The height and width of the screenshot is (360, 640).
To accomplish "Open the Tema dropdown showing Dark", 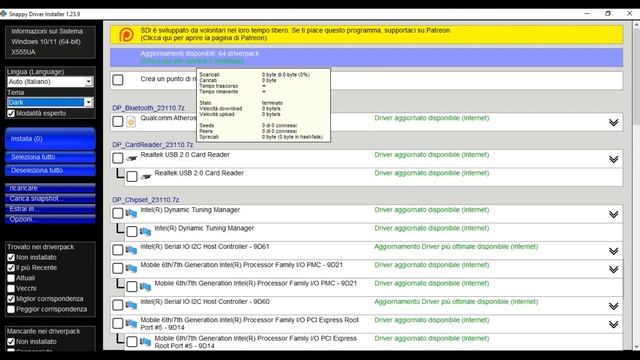I will point(50,102).
